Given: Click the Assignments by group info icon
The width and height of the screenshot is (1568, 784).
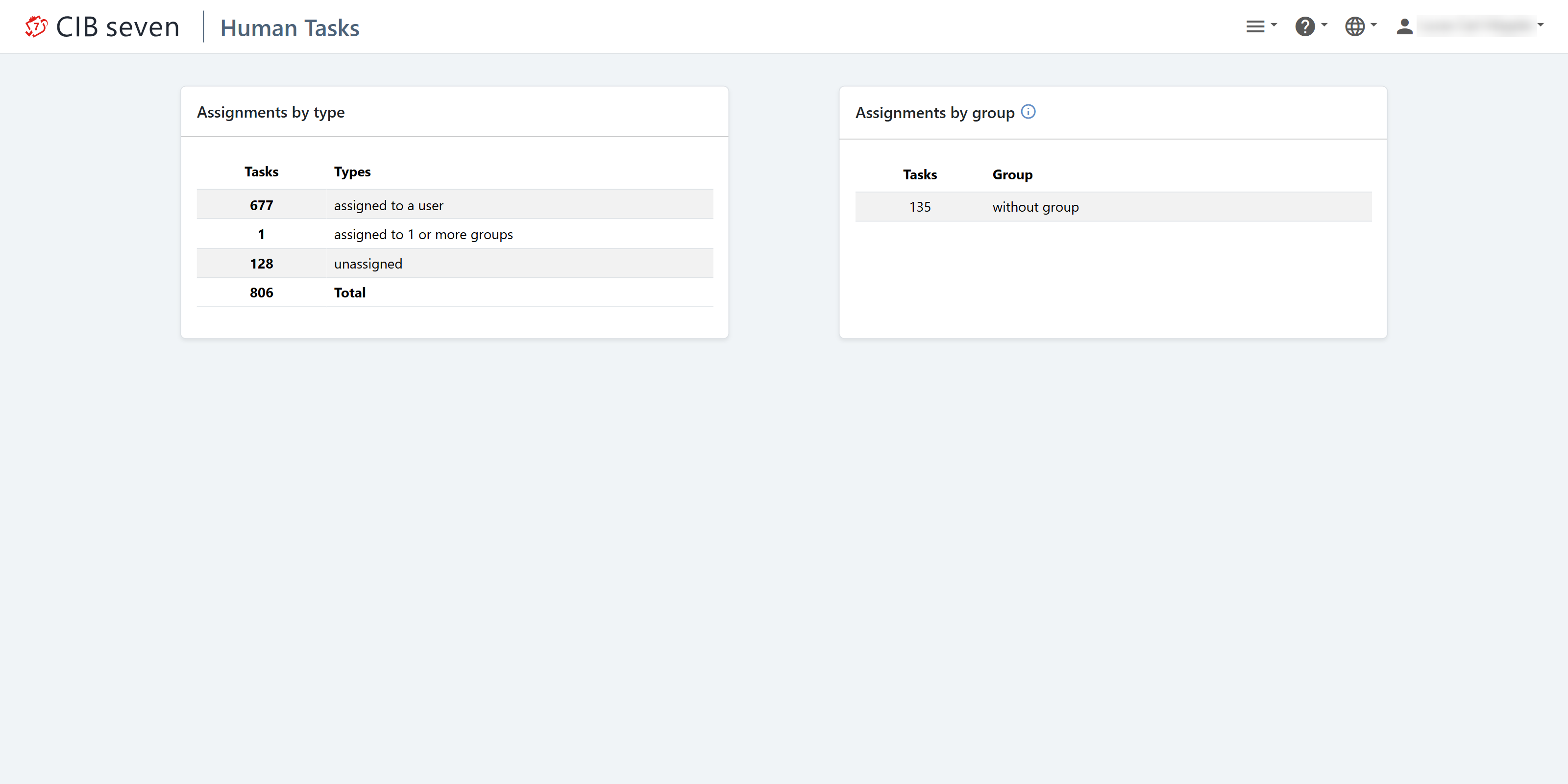Looking at the screenshot, I should [1028, 111].
